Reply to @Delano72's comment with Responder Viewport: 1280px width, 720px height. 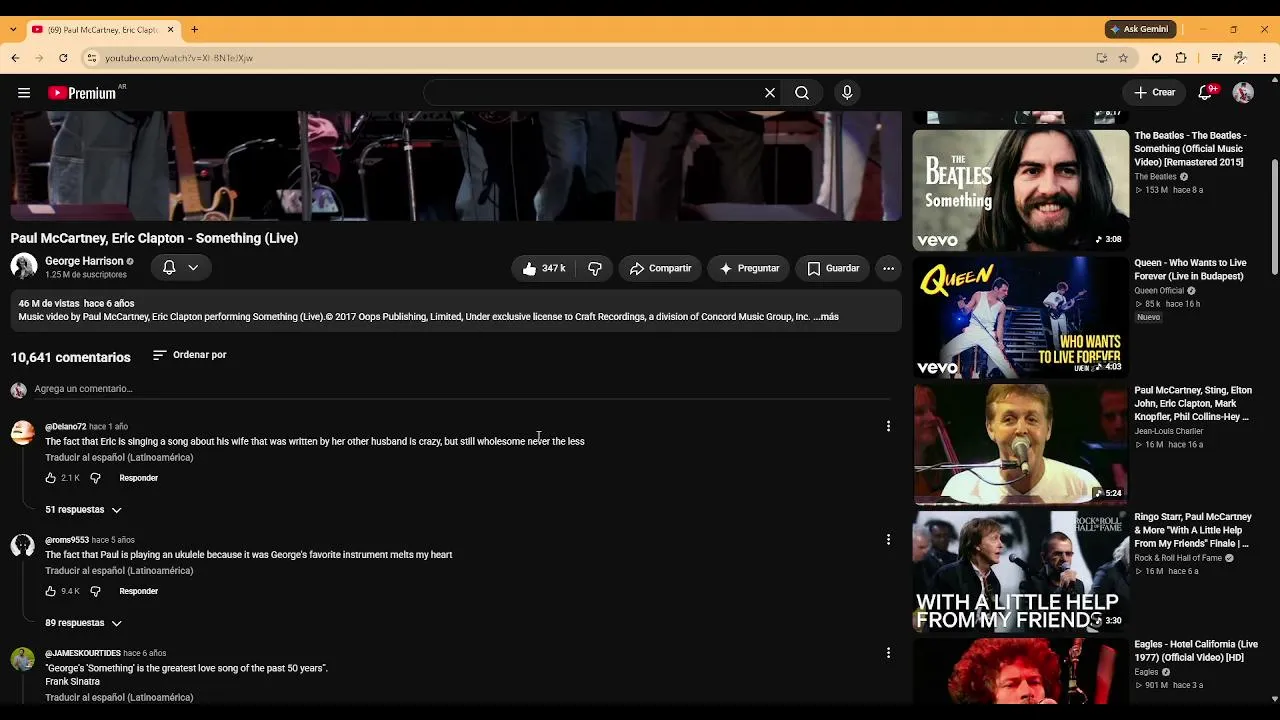[139, 478]
